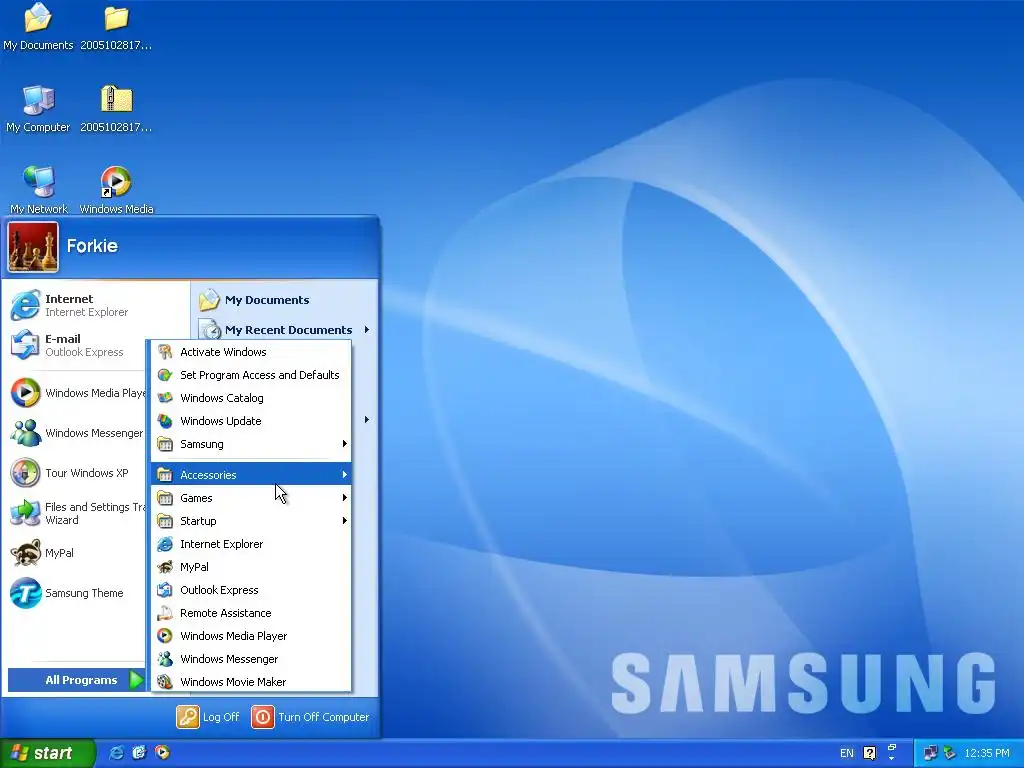Open the Accessories folder
Viewport: 1024px width, 768px height.
251,475
